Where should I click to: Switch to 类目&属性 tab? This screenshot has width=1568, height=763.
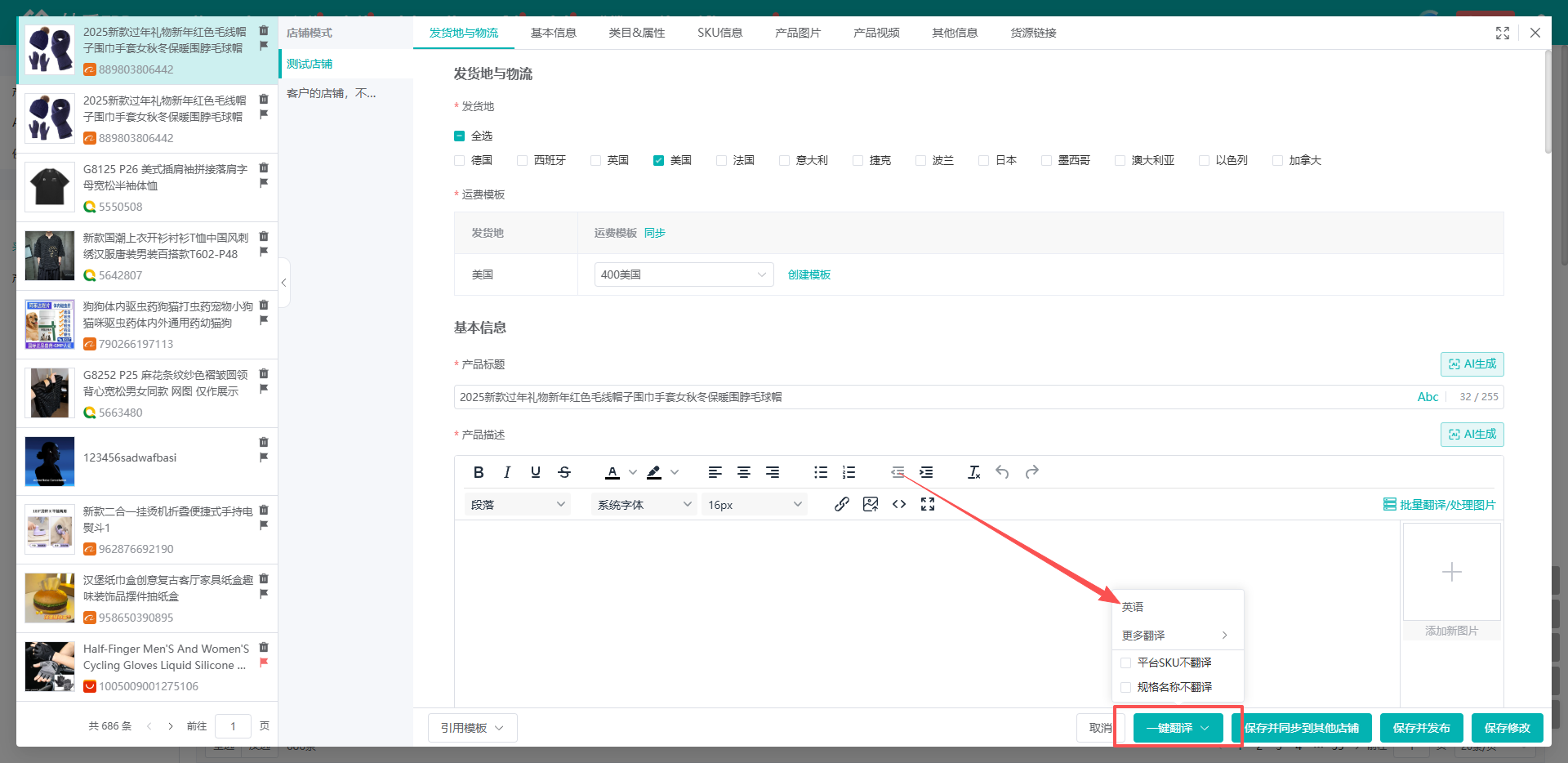(x=637, y=33)
